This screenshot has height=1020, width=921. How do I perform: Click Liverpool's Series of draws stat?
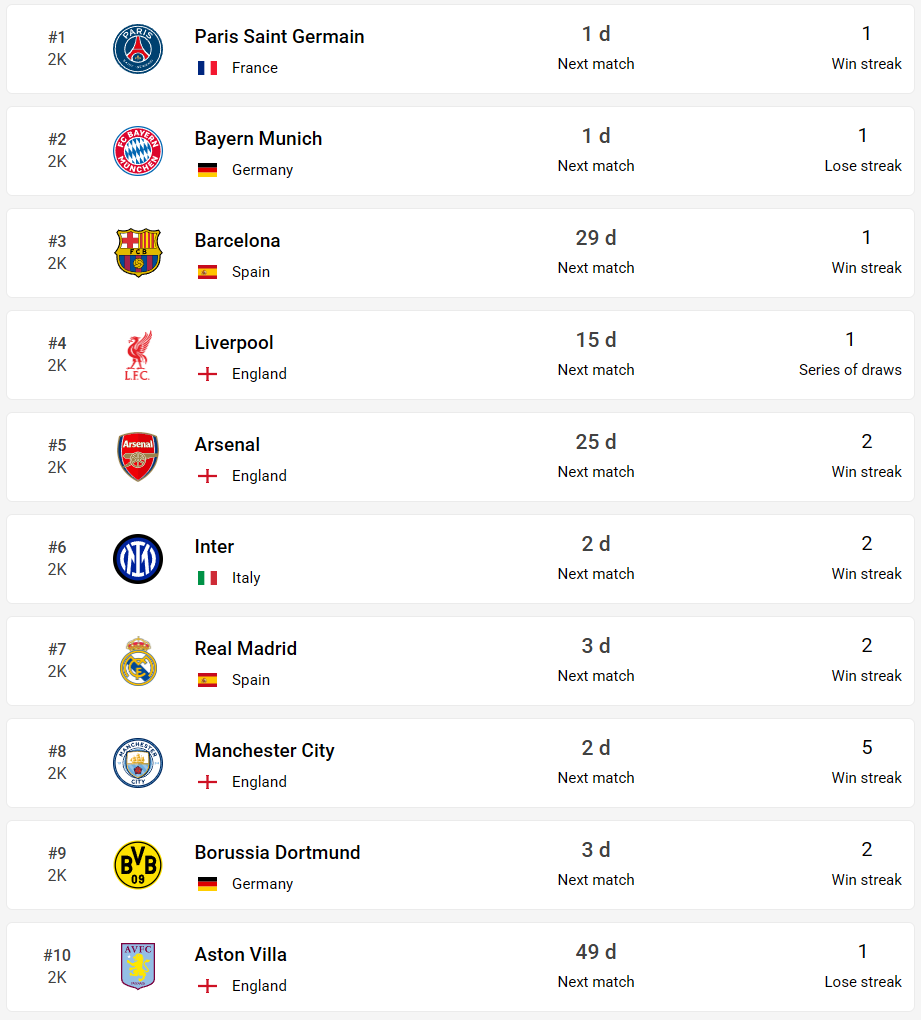850,354
